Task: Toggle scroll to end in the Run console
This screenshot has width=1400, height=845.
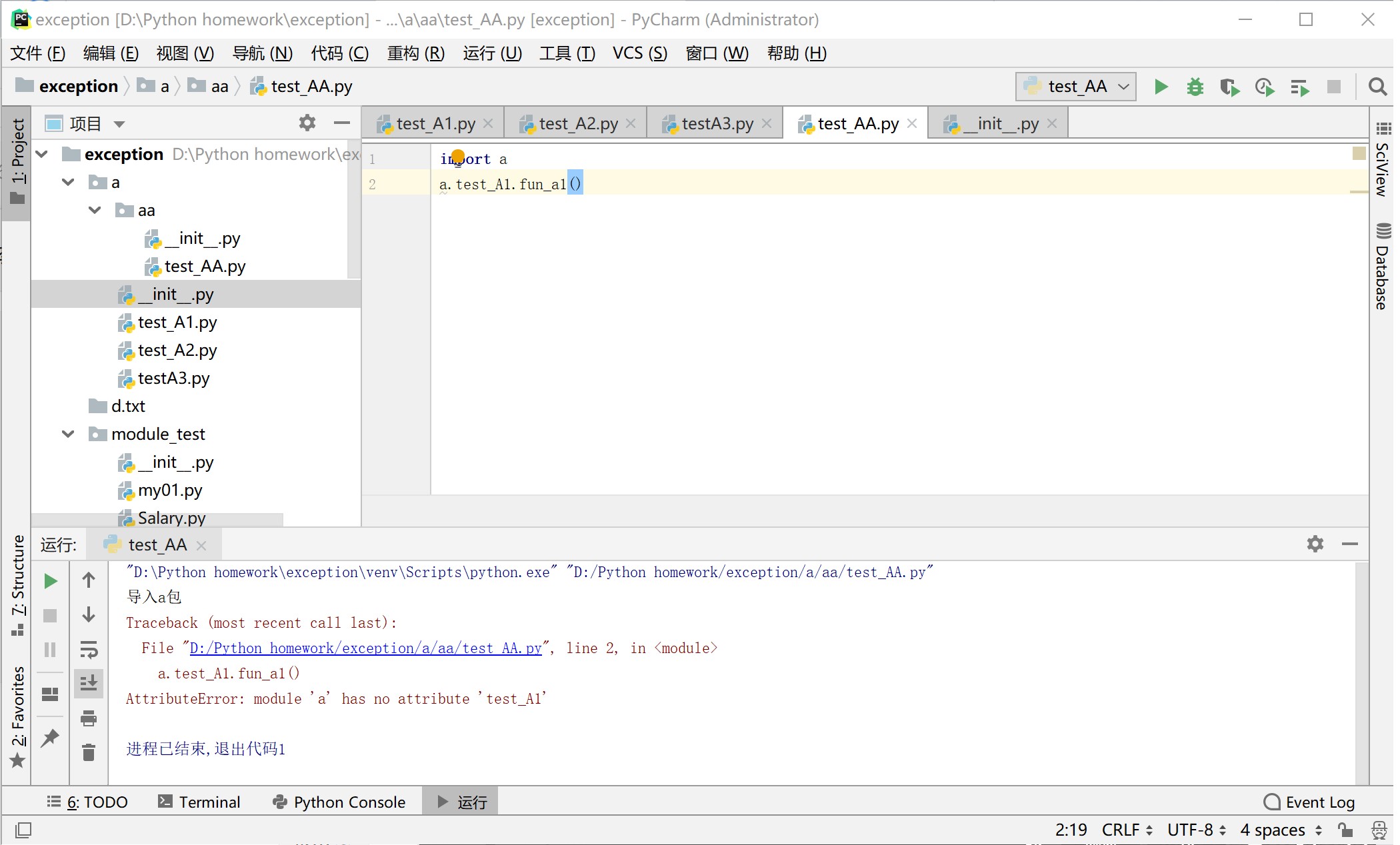Action: (x=89, y=683)
